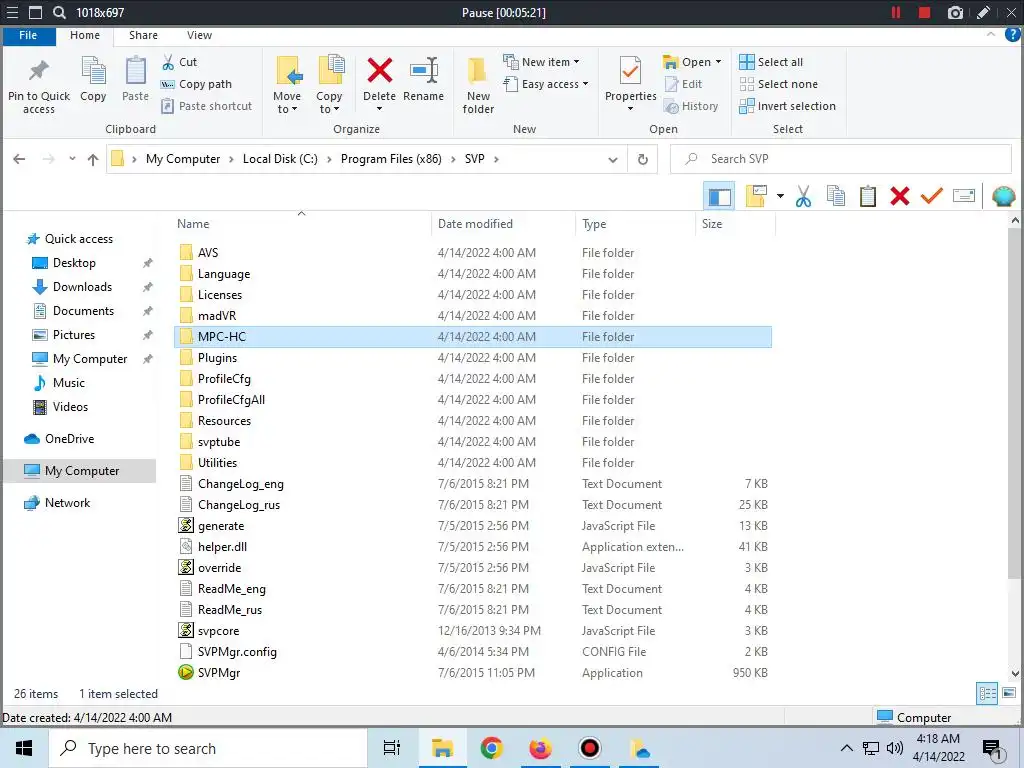Viewport: 1024px width, 768px height.
Task: Click the Search SVP input field
Action: pyautogui.click(x=841, y=159)
